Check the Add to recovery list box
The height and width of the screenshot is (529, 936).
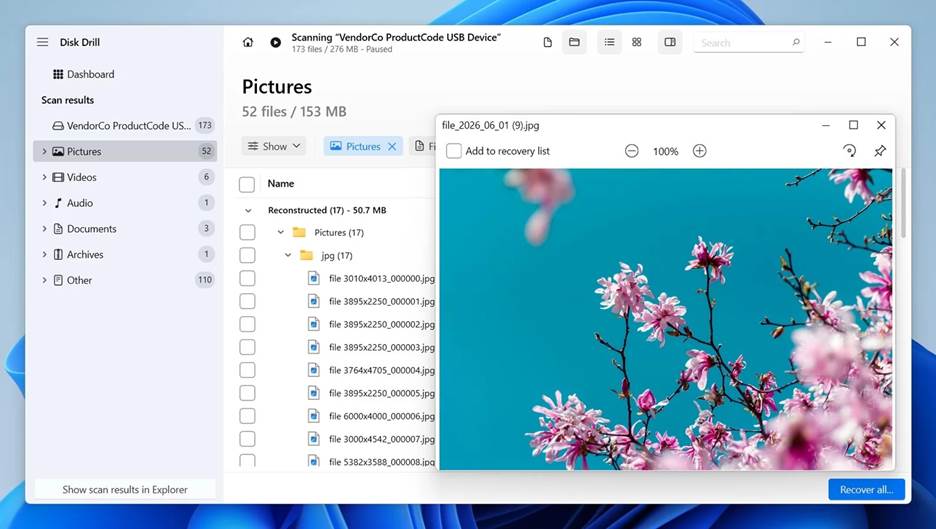pyautogui.click(x=454, y=151)
